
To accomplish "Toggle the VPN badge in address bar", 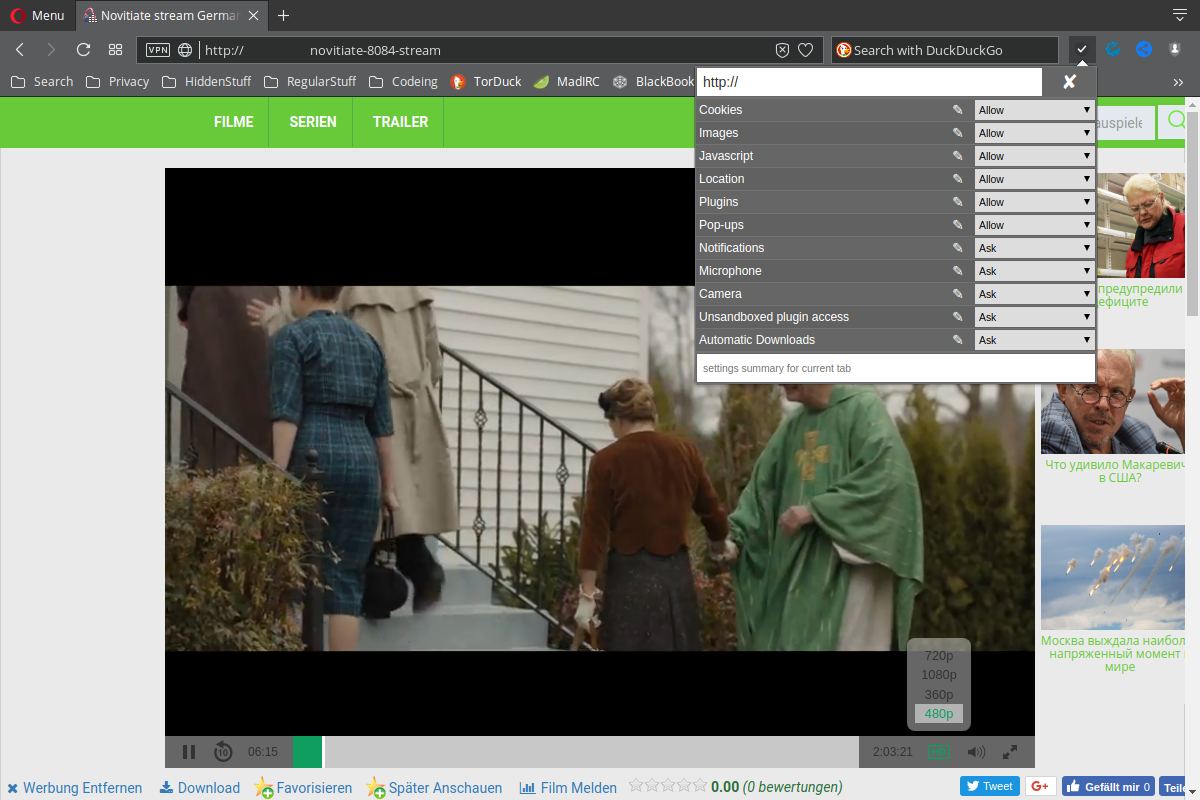I will click(158, 50).
